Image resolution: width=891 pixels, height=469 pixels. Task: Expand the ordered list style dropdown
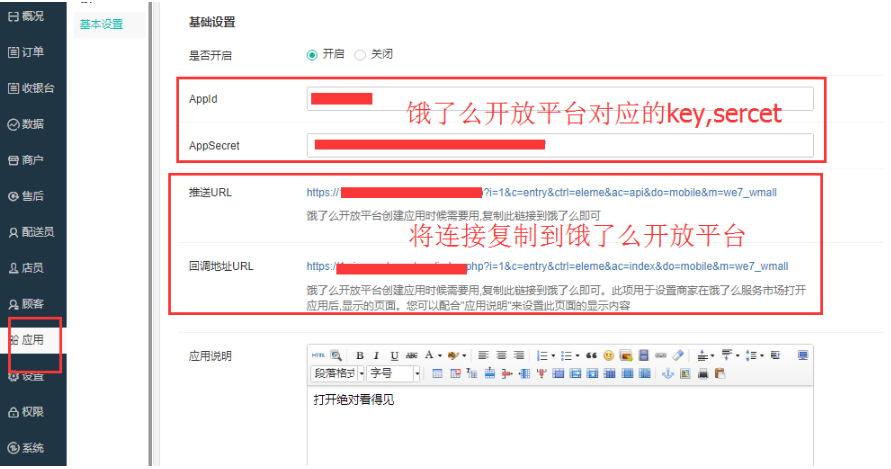click(x=553, y=356)
